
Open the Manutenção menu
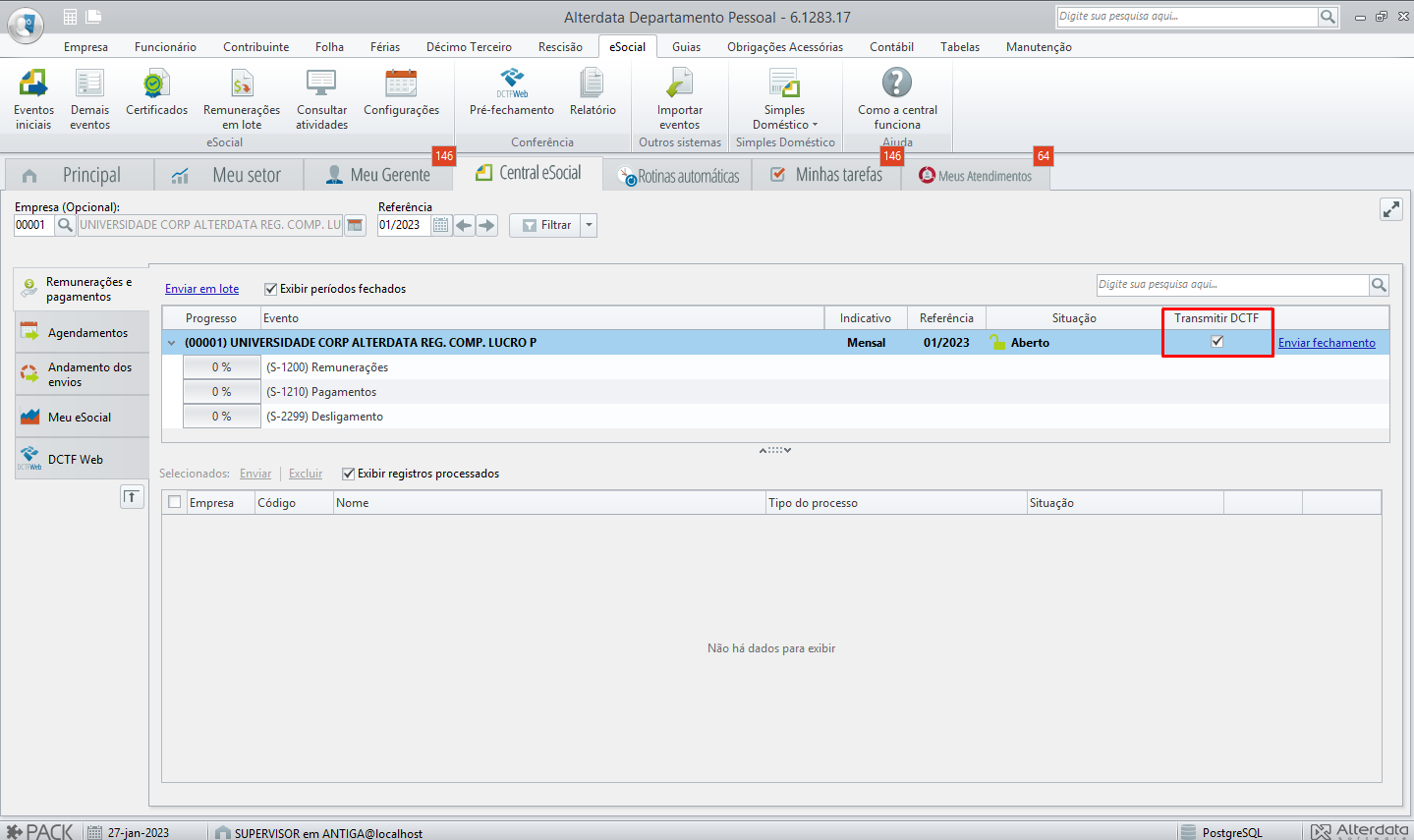1039,47
